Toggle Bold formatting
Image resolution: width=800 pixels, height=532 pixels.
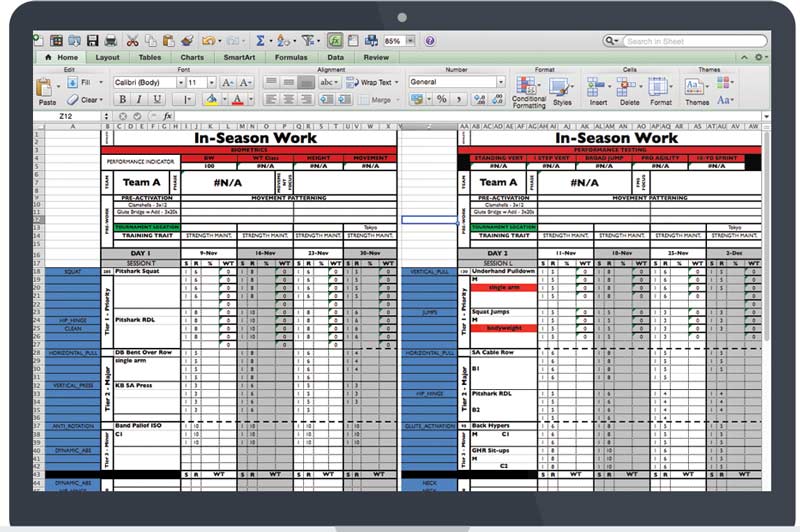click(122, 99)
